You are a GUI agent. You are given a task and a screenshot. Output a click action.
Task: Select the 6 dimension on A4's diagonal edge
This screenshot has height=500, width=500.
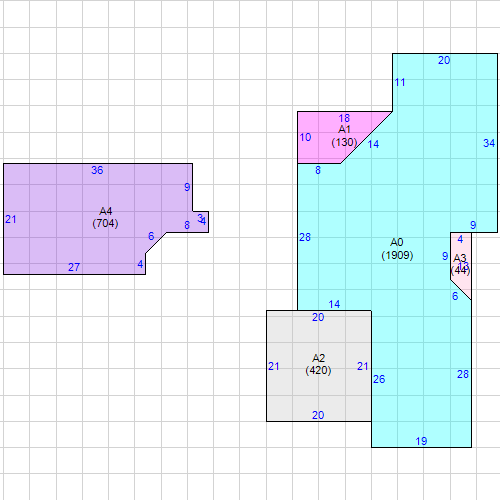[151, 236]
